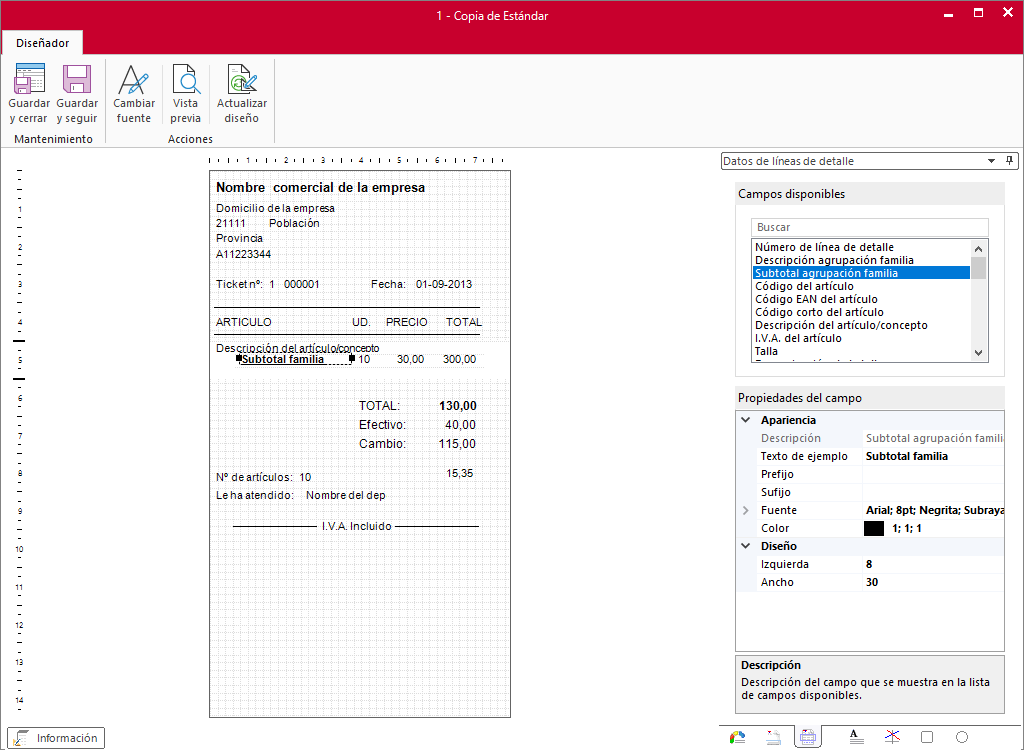Click the black Color swatch

tap(874, 529)
